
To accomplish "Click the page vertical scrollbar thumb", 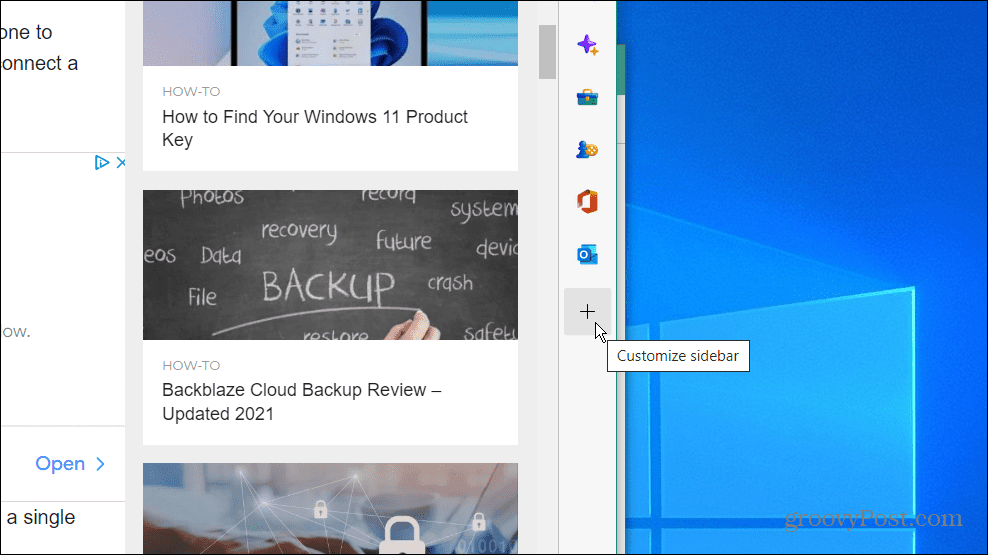I will (547, 52).
